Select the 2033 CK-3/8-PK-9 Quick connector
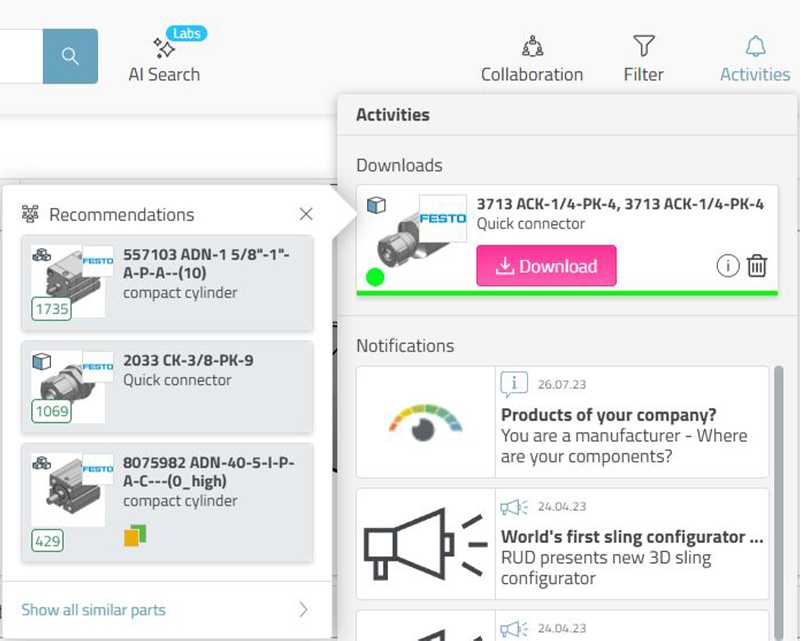Screen dimensions: 801x641 [x=167, y=387]
